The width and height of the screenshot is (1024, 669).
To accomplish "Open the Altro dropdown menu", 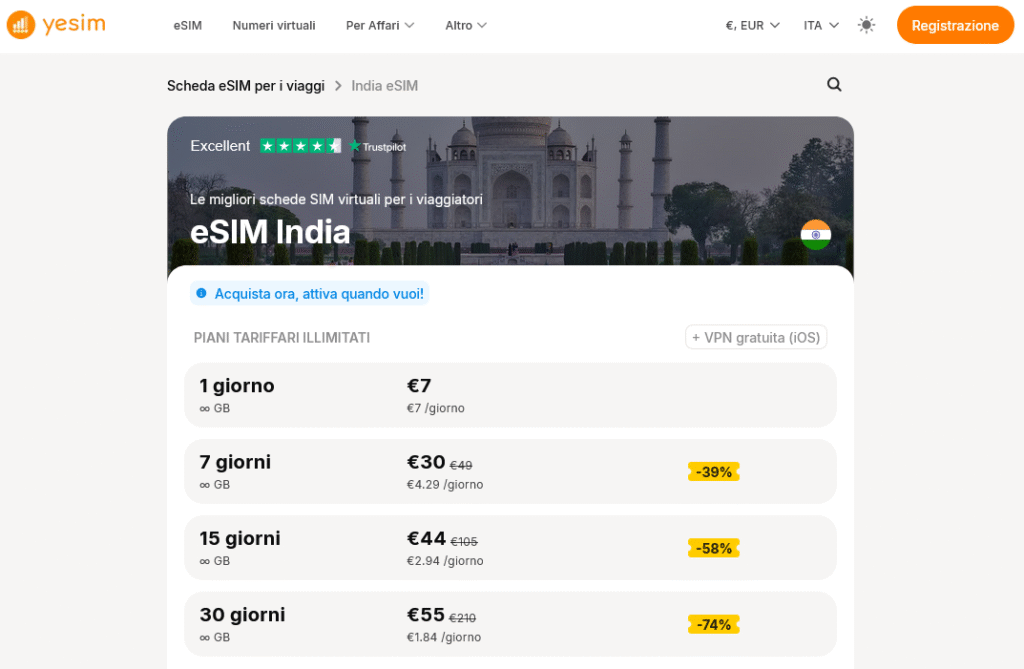I will 465,25.
